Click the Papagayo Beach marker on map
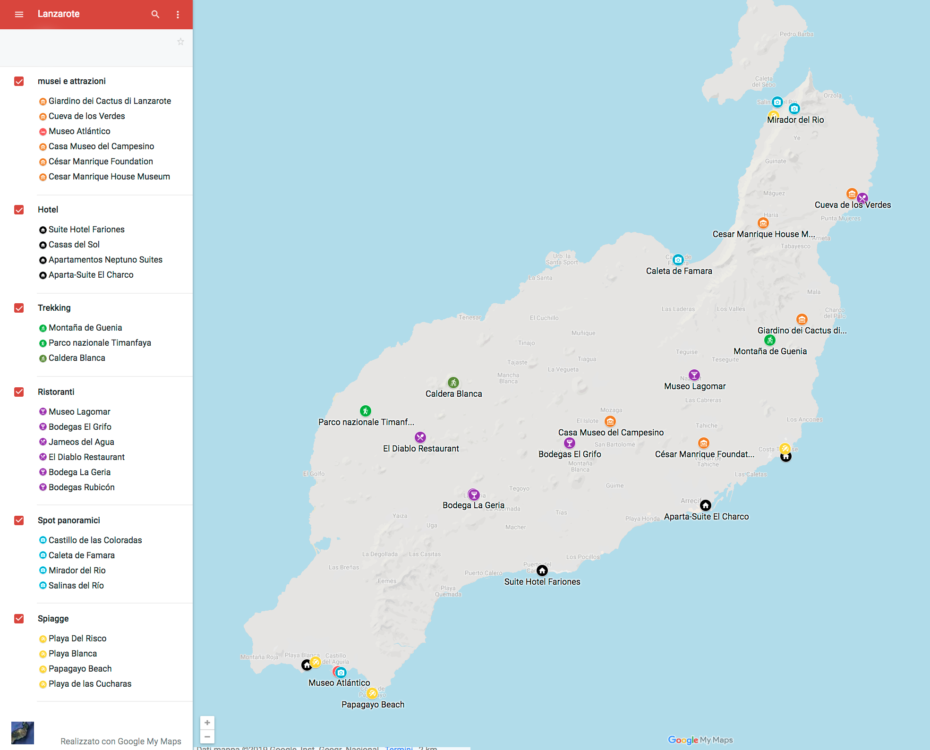The width and height of the screenshot is (930, 750). pos(372,693)
